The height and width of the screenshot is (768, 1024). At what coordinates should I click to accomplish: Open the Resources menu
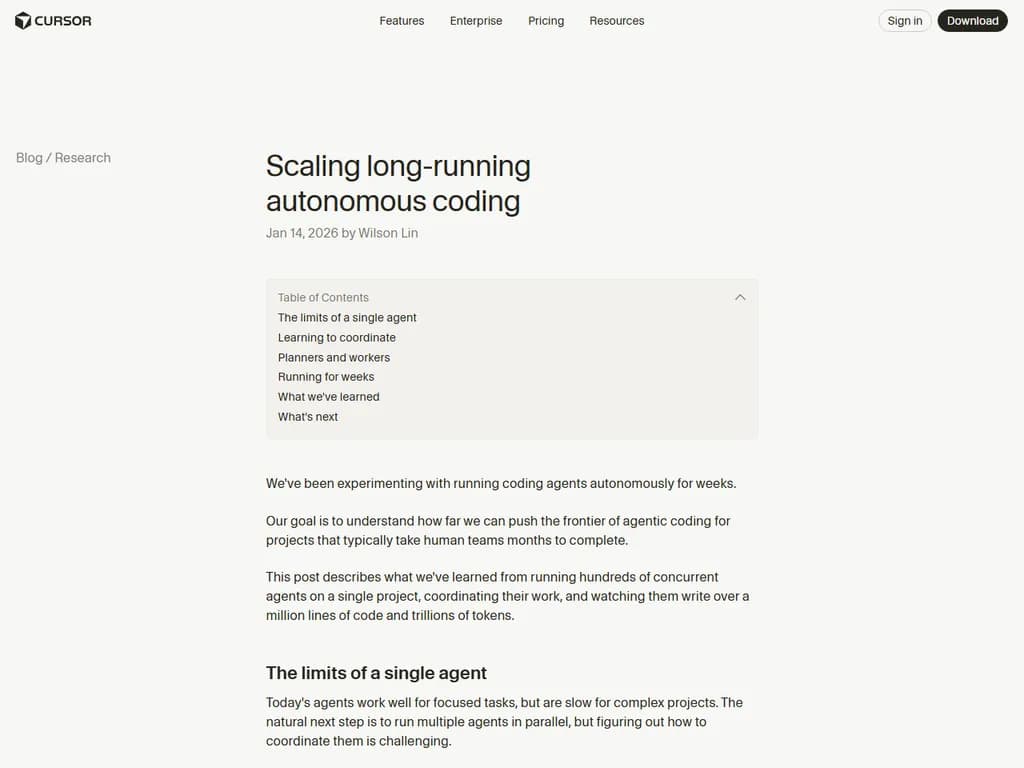point(616,21)
